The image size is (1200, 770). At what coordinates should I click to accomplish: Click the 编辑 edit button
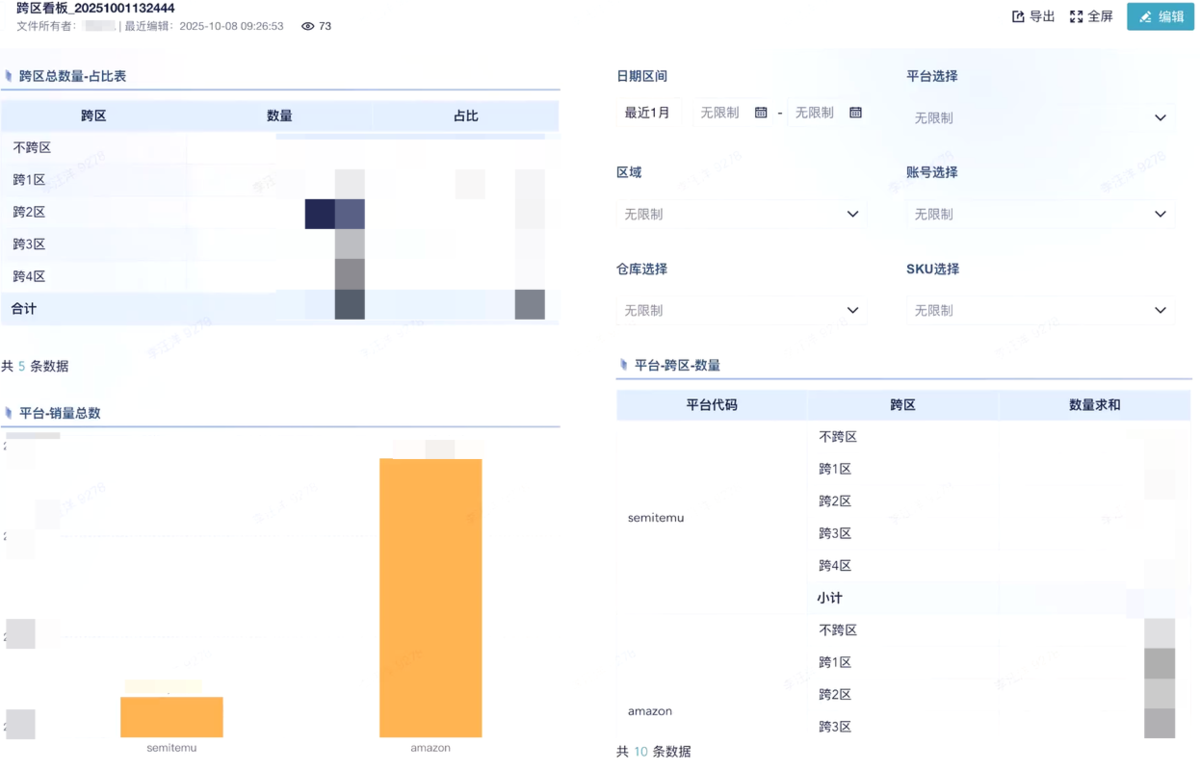click(x=1160, y=17)
